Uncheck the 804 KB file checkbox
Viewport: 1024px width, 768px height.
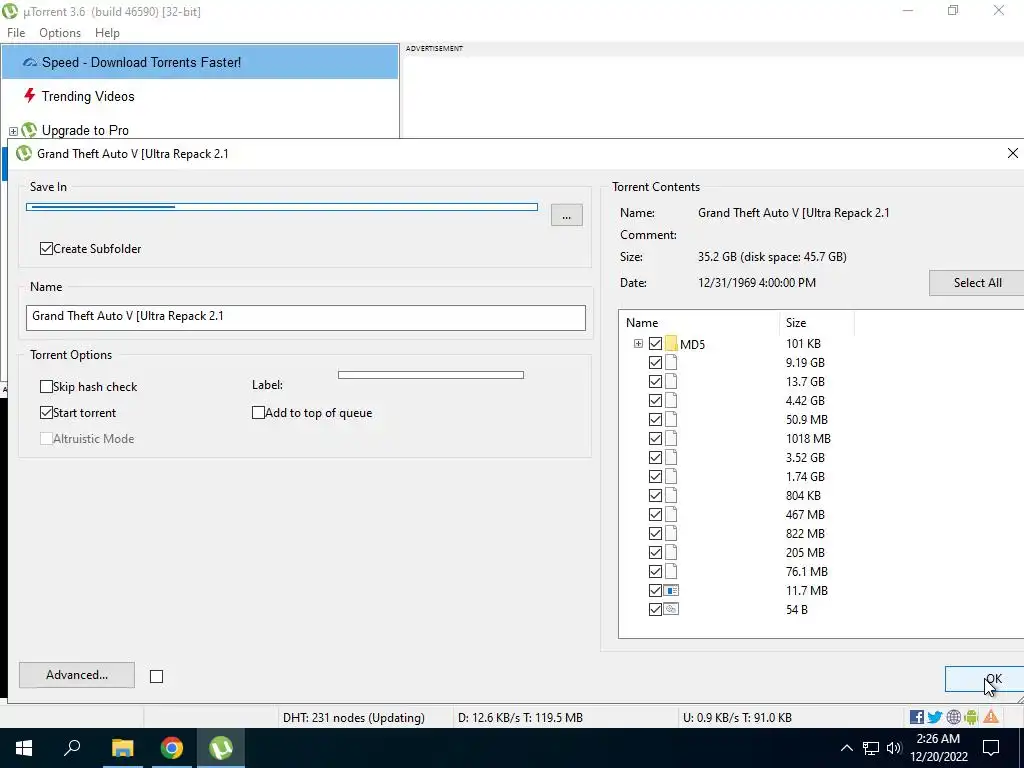click(656, 495)
